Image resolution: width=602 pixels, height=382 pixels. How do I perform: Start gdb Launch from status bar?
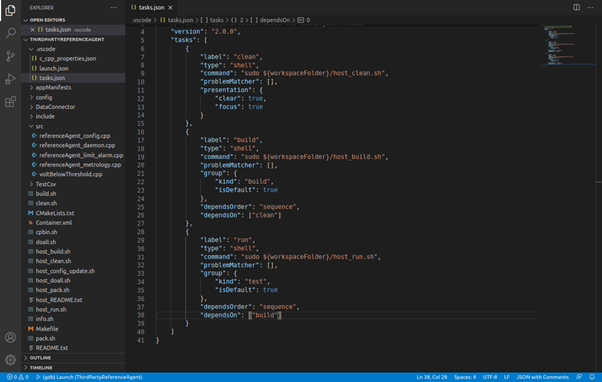point(89,377)
